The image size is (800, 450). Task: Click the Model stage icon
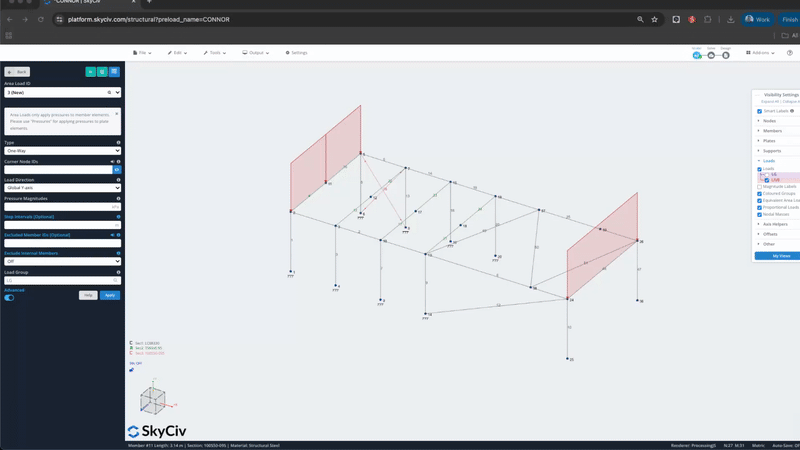[x=697, y=55]
